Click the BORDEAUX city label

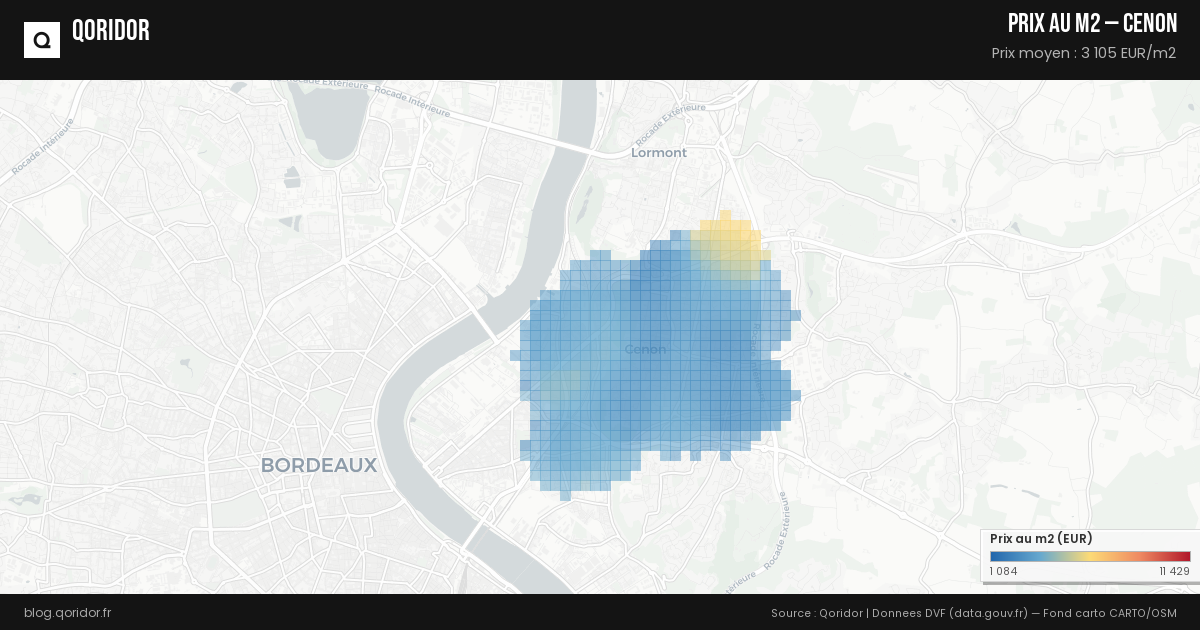[x=319, y=465]
